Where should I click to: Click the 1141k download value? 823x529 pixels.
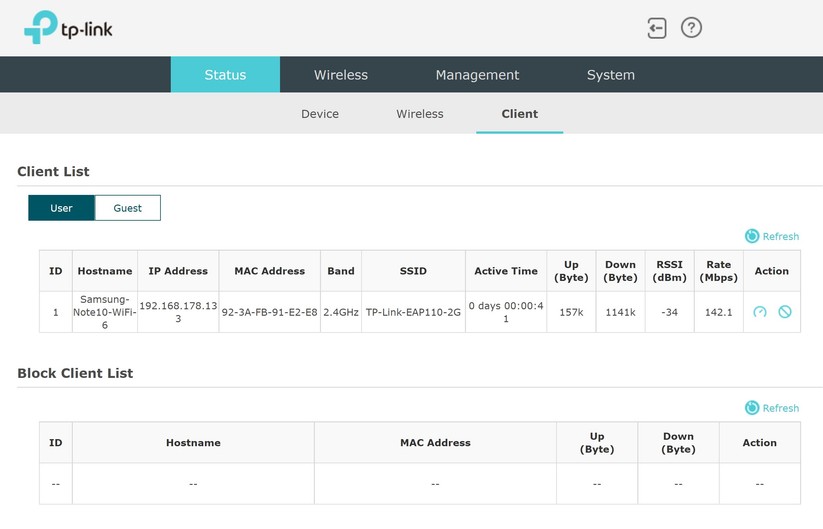620,312
